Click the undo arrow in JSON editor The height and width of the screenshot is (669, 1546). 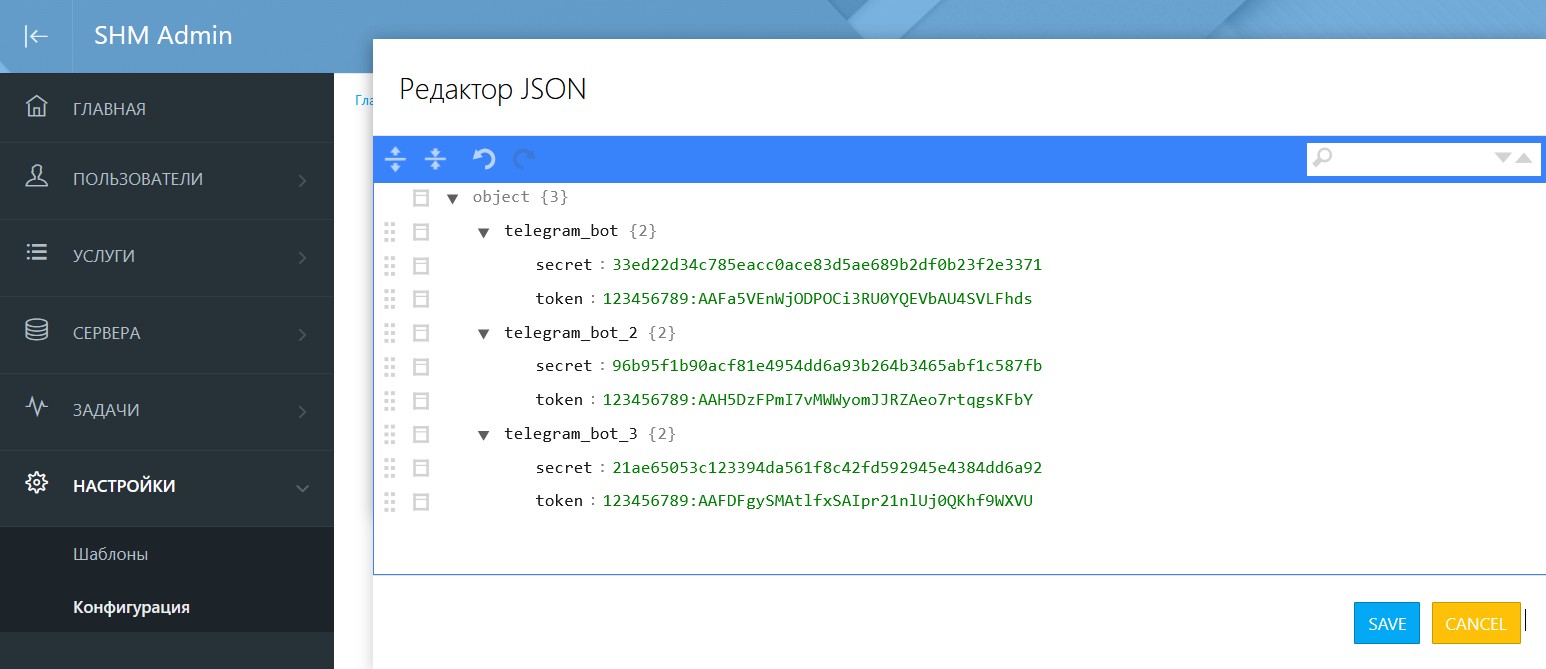coord(484,159)
